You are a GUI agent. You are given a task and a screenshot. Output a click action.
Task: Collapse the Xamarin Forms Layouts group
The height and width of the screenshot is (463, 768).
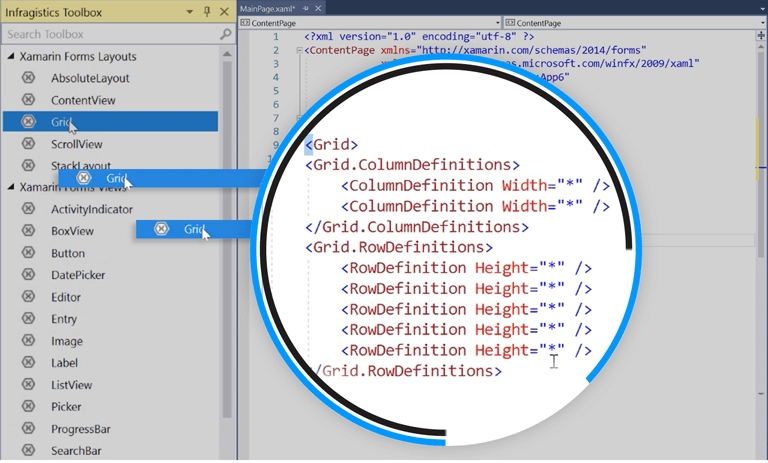[x=10, y=57]
